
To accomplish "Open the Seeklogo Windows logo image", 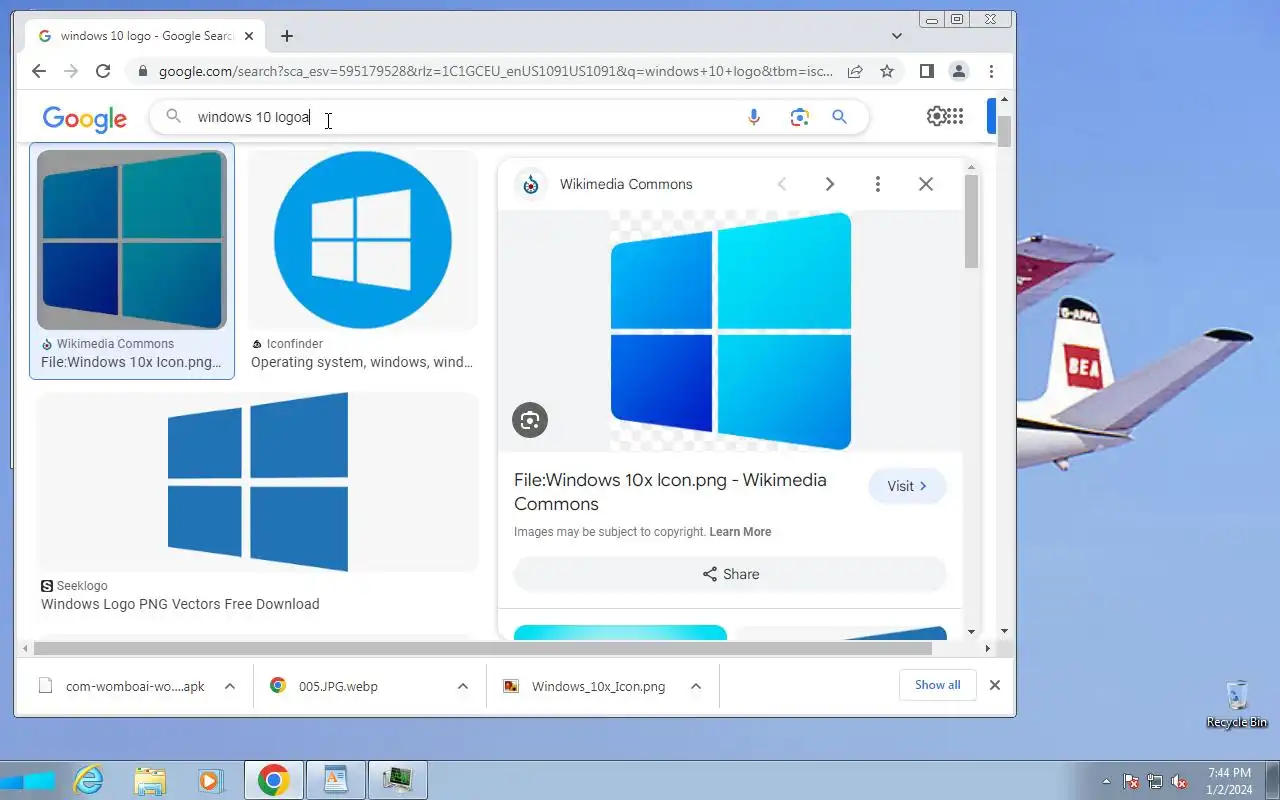I will point(257,482).
